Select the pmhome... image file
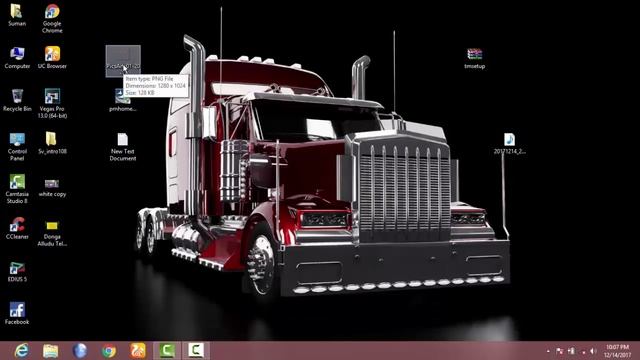This screenshot has width=640, height=360. [122, 100]
